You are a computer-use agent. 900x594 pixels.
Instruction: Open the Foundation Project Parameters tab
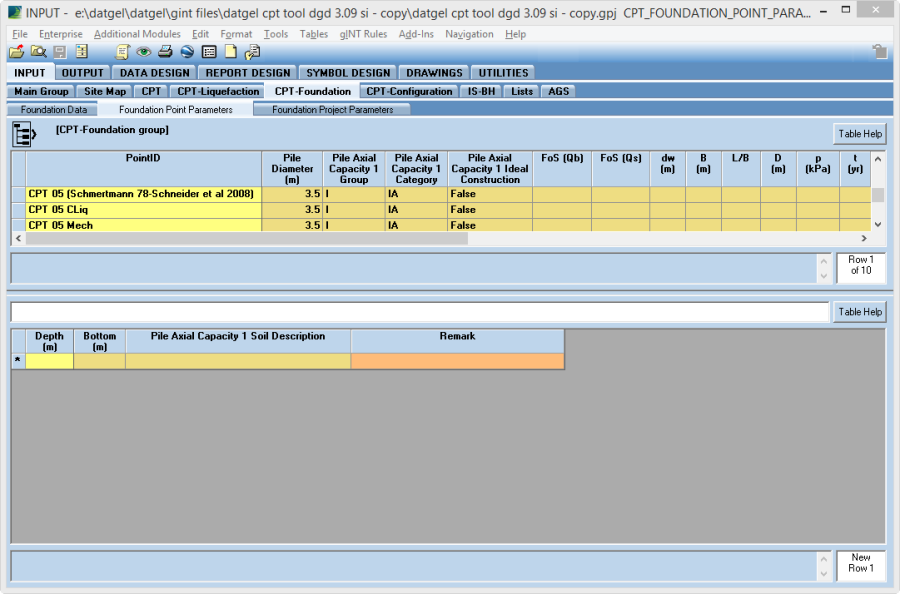click(x=332, y=110)
